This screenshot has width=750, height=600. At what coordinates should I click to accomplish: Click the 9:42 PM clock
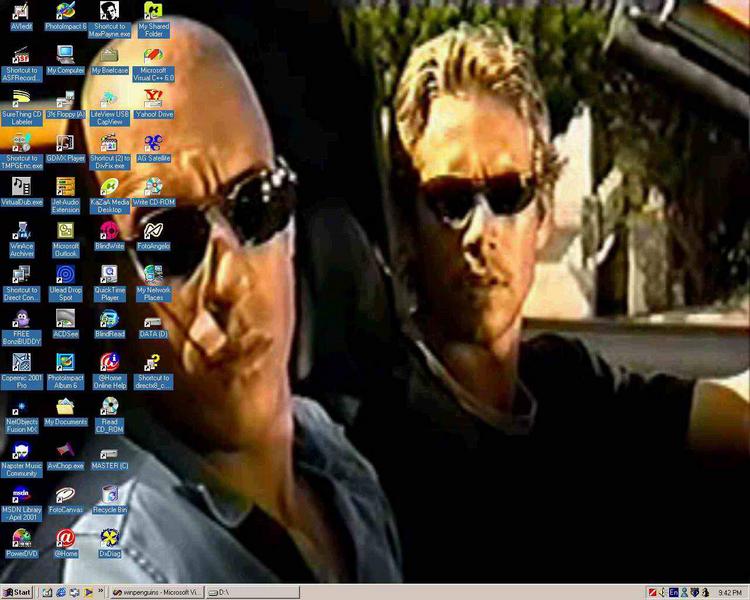click(x=730, y=593)
